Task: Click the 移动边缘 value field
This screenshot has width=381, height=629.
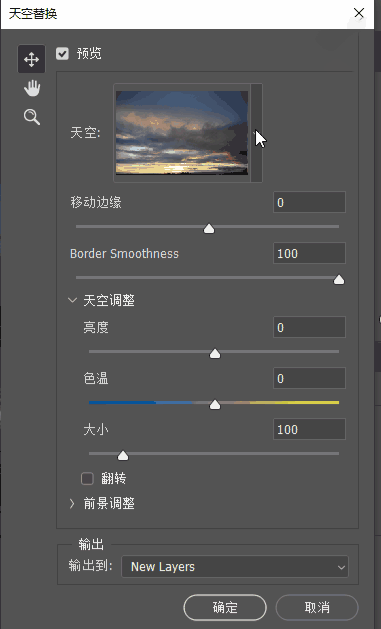Action: coord(309,202)
